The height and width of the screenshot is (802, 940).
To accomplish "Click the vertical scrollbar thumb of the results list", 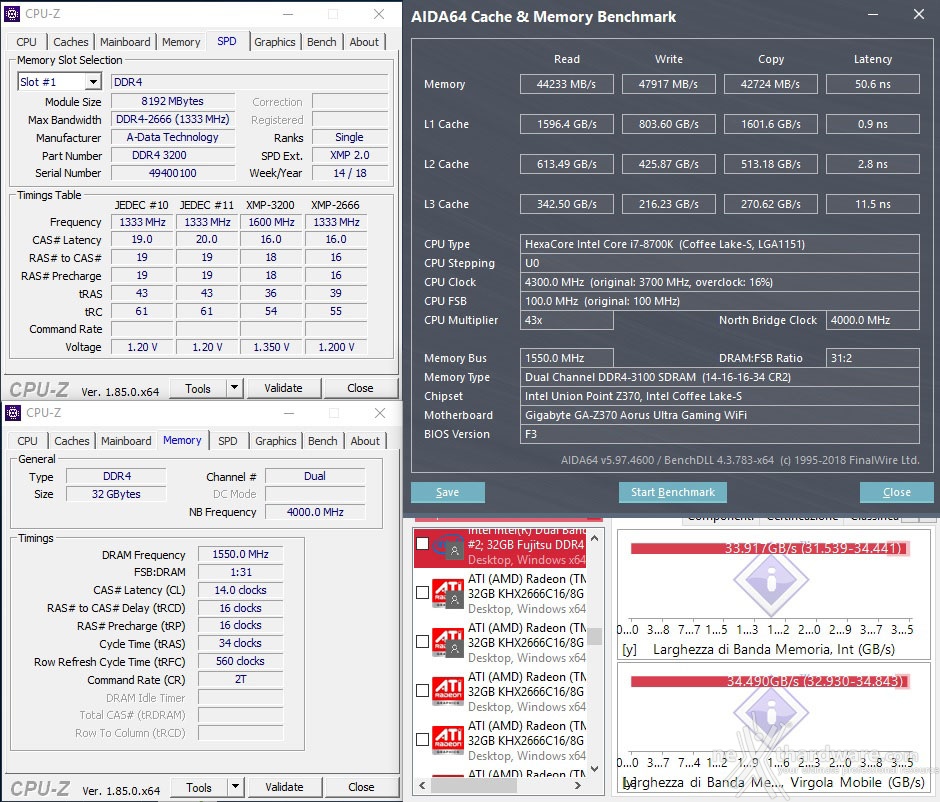I will (x=594, y=636).
